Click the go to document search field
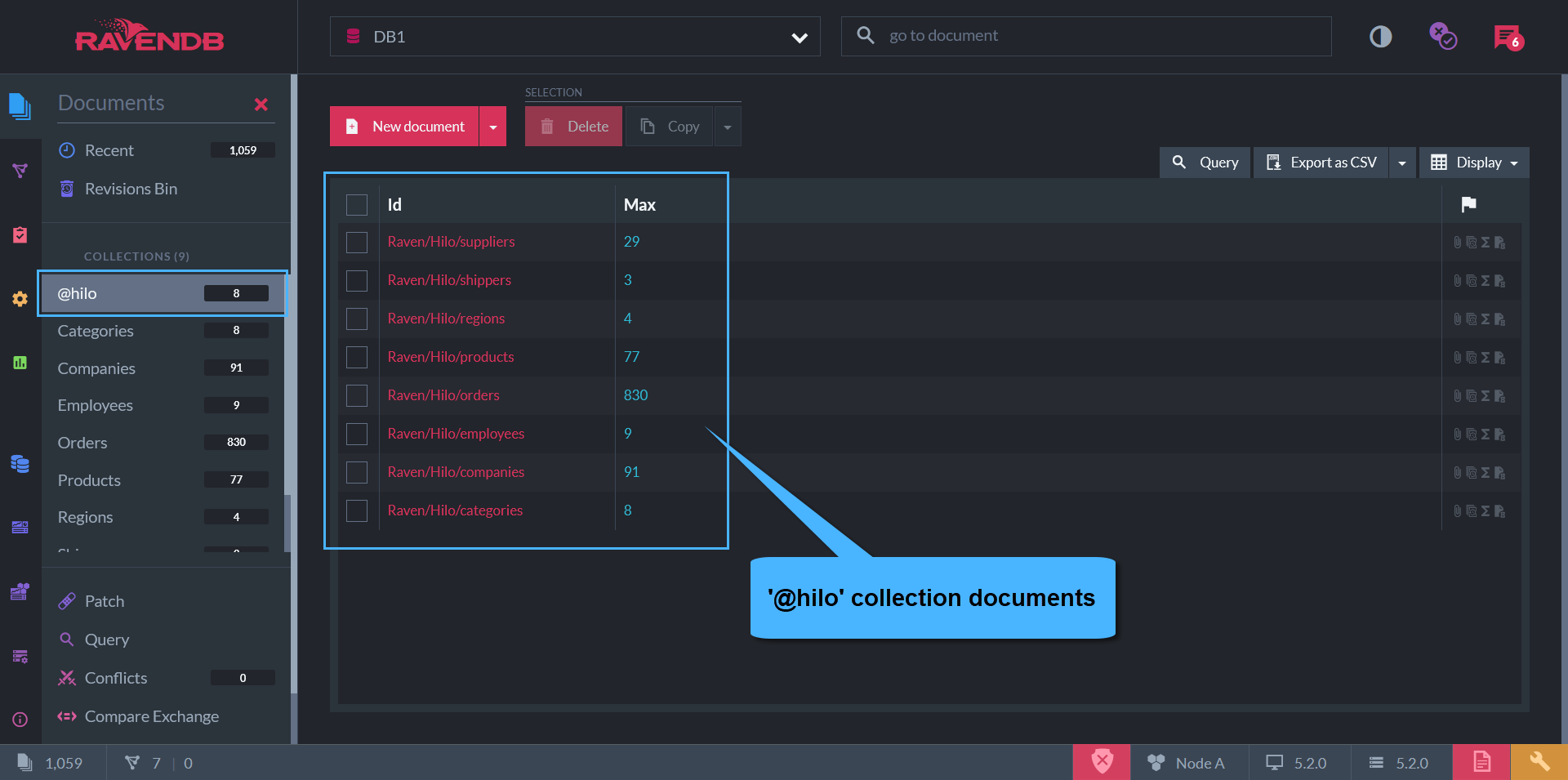This screenshot has height=780, width=1568. 1086,36
